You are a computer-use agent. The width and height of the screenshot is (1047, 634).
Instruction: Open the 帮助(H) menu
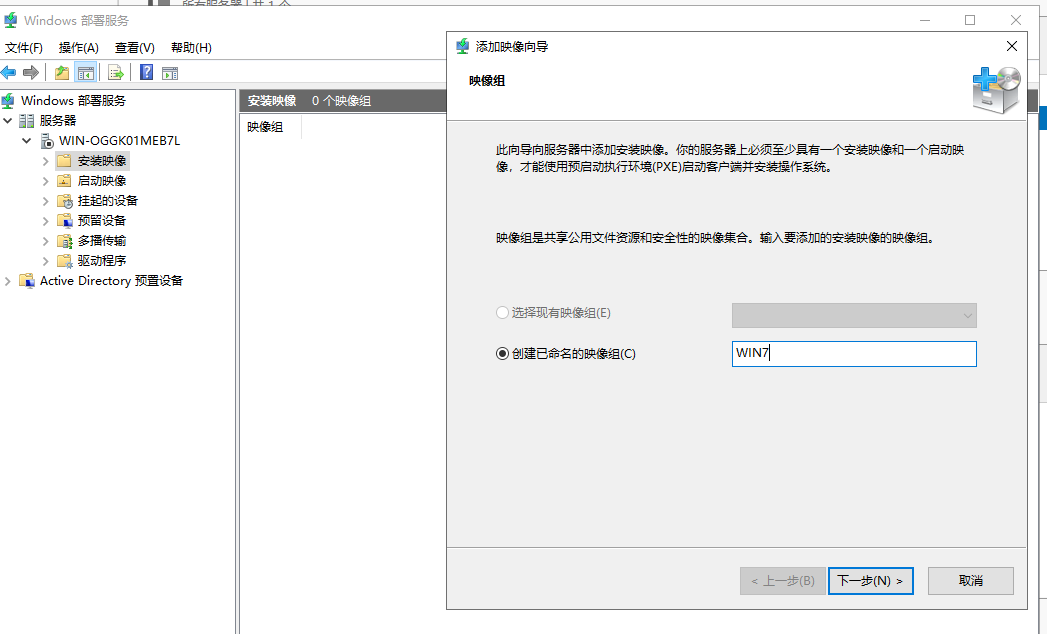[191, 47]
